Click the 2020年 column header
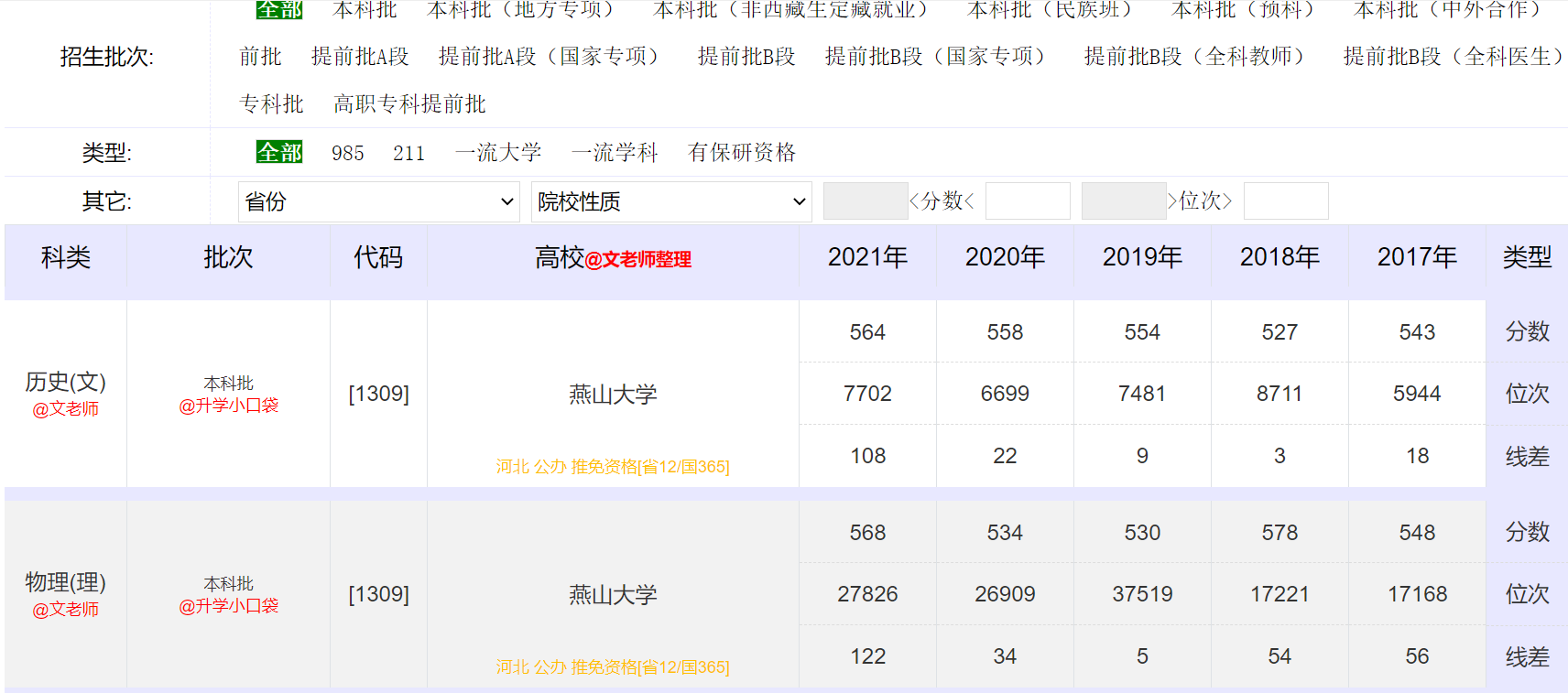This screenshot has width=1568, height=693. click(x=1005, y=257)
